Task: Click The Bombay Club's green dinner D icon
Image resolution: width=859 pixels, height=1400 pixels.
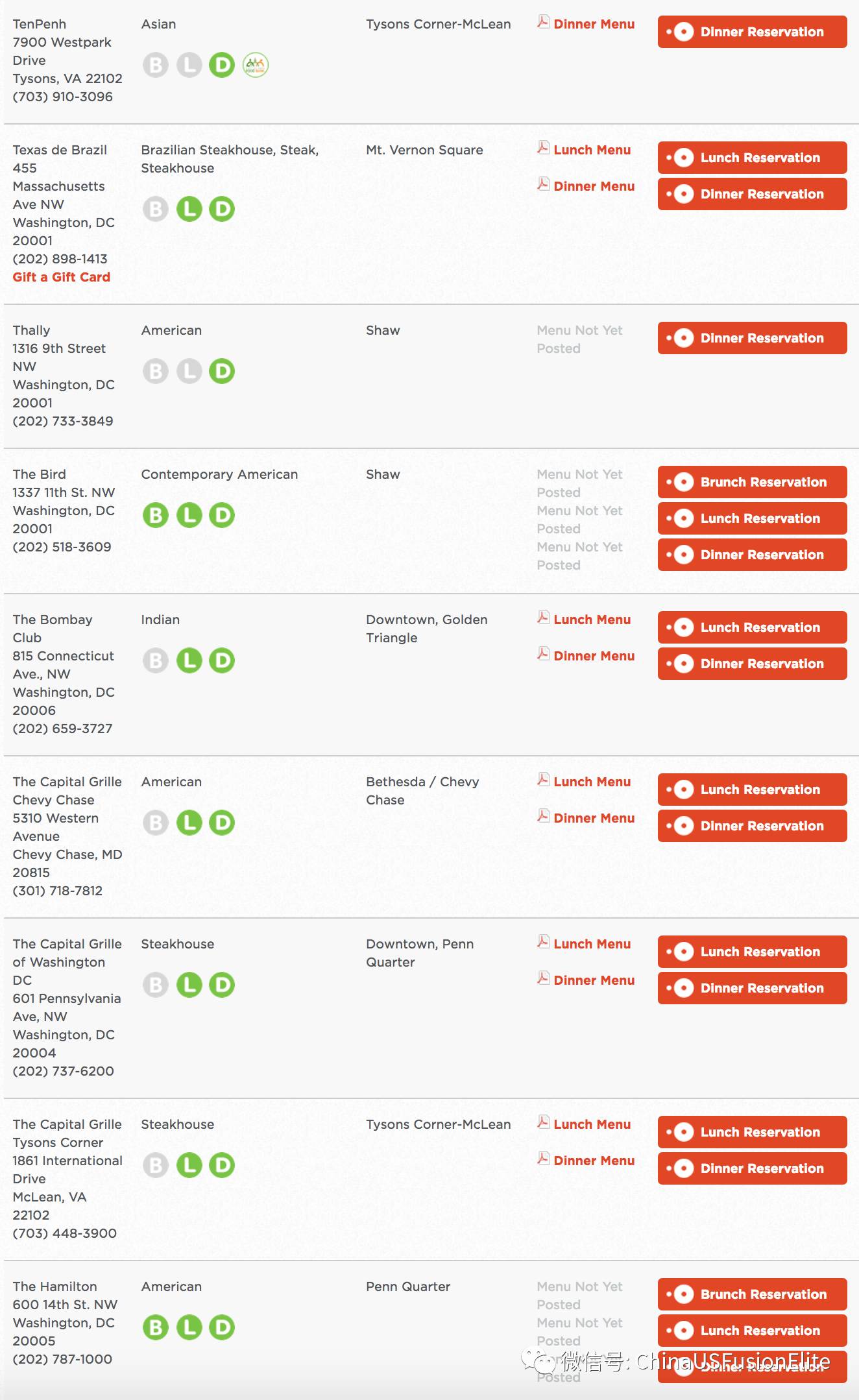Action: [x=222, y=660]
